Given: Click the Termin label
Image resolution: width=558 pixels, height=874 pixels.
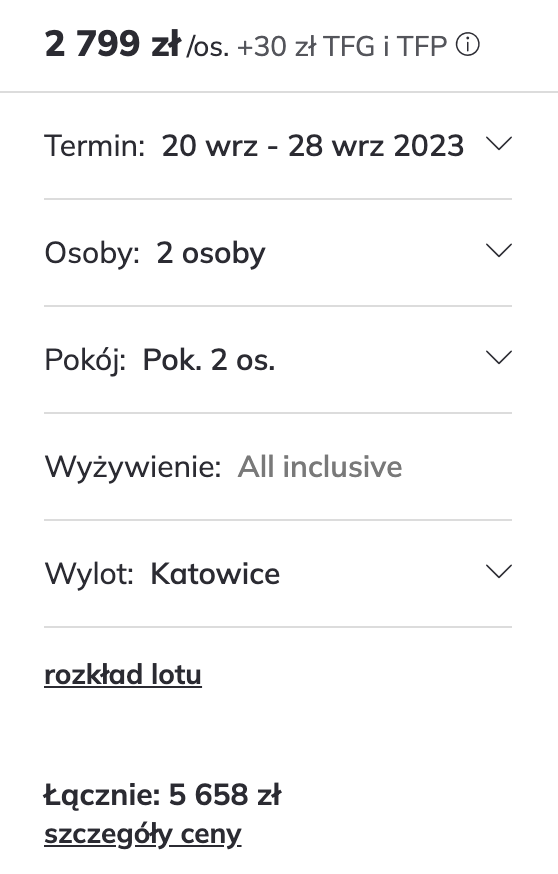Looking at the screenshot, I should (95, 146).
